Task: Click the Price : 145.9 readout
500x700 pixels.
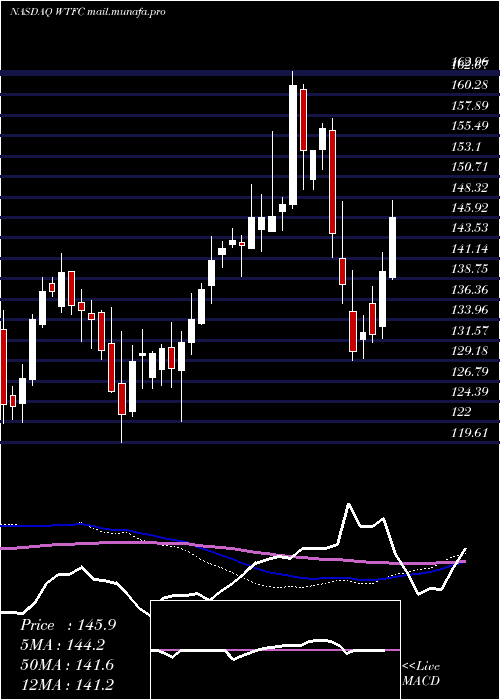Action: 68,625
